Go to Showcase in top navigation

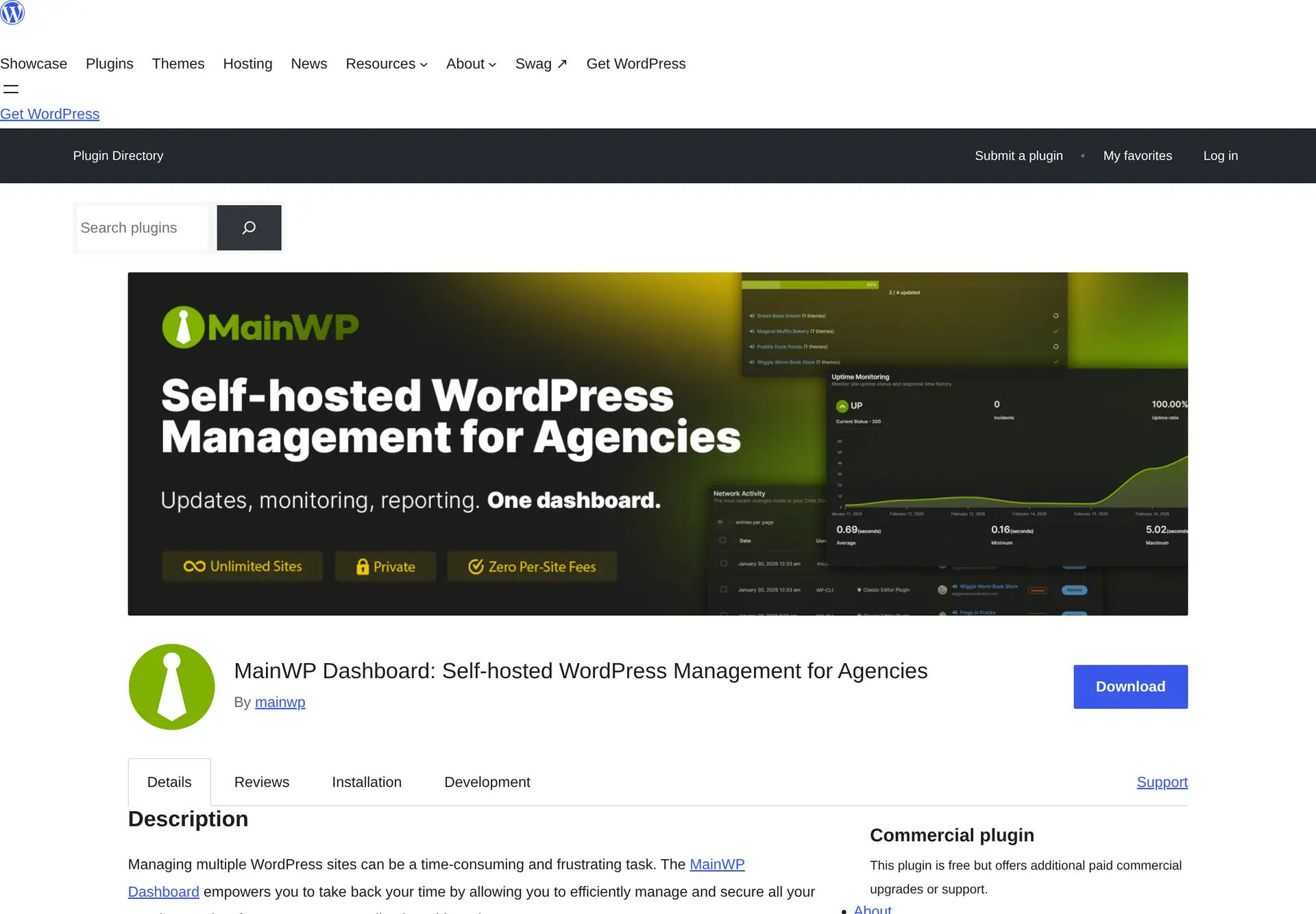[34, 64]
